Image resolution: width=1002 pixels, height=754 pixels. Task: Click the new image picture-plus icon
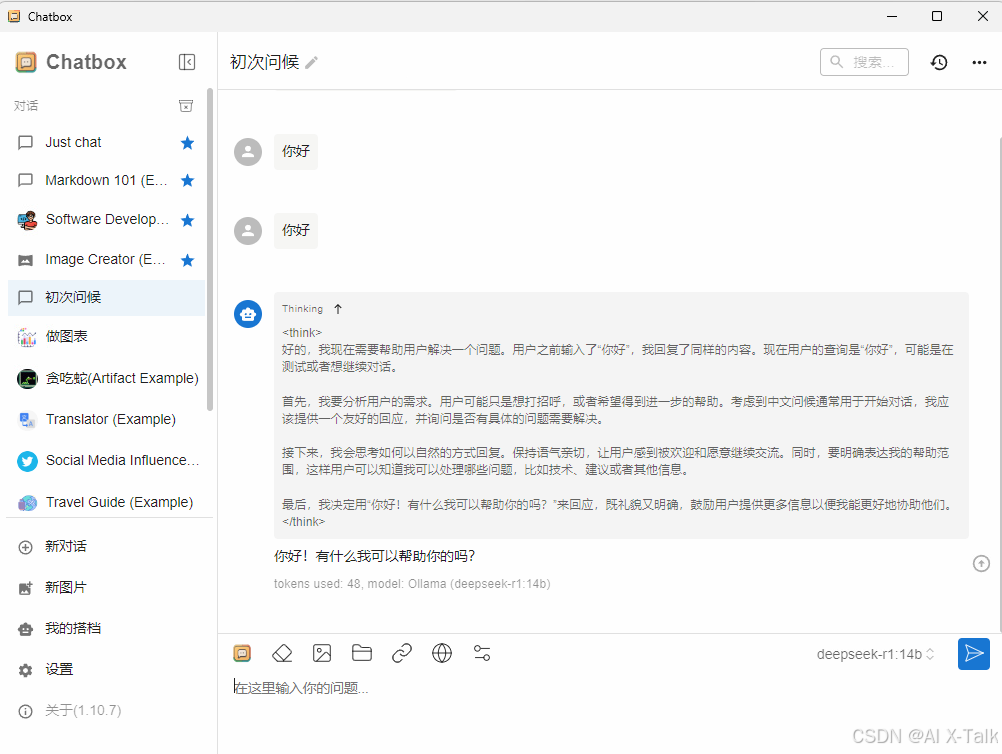click(26, 589)
